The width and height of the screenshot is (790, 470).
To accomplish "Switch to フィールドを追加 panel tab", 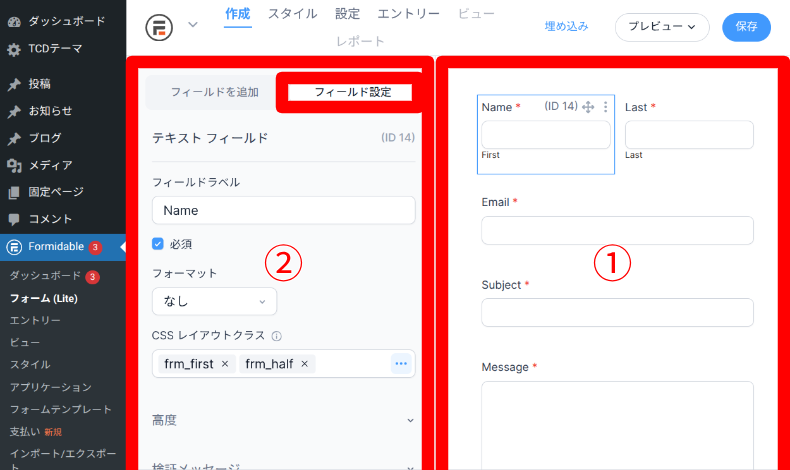I will [215, 92].
